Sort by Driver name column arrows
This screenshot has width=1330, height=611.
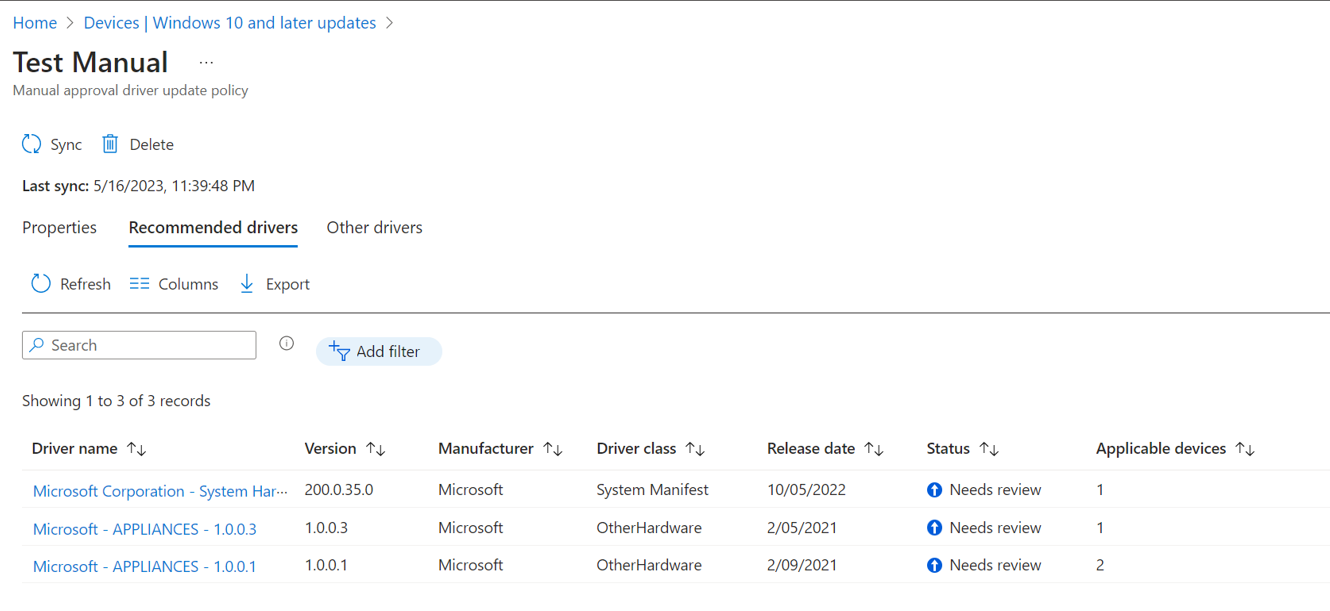click(x=137, y=449)
